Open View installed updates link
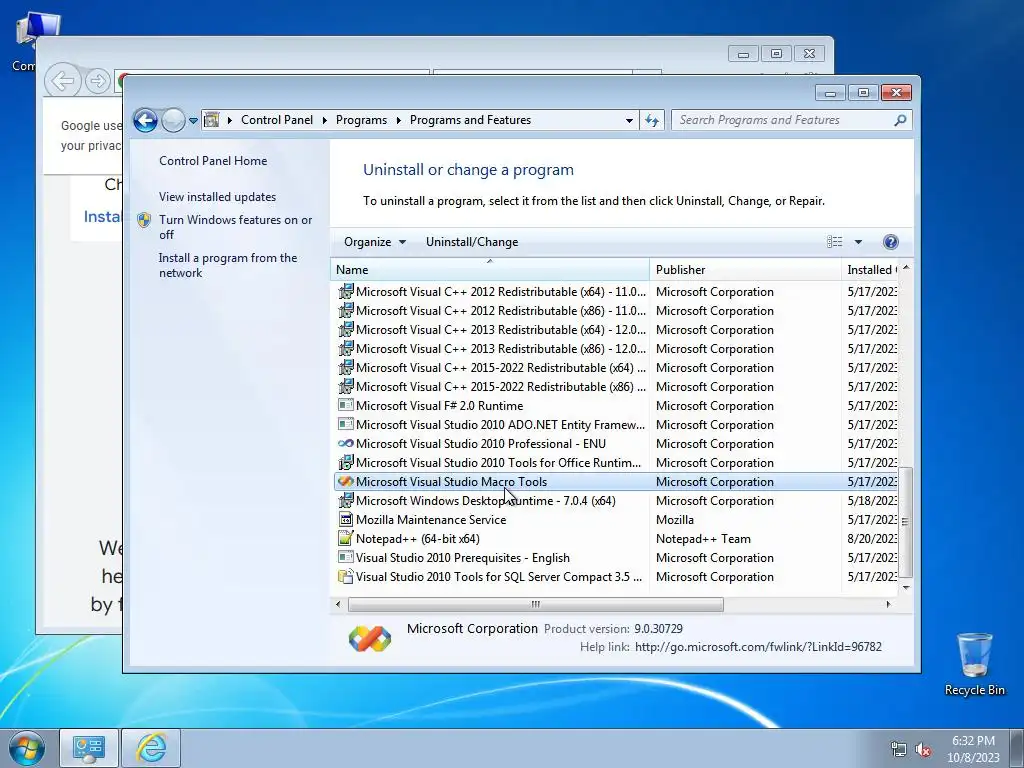 pos(217,197)
